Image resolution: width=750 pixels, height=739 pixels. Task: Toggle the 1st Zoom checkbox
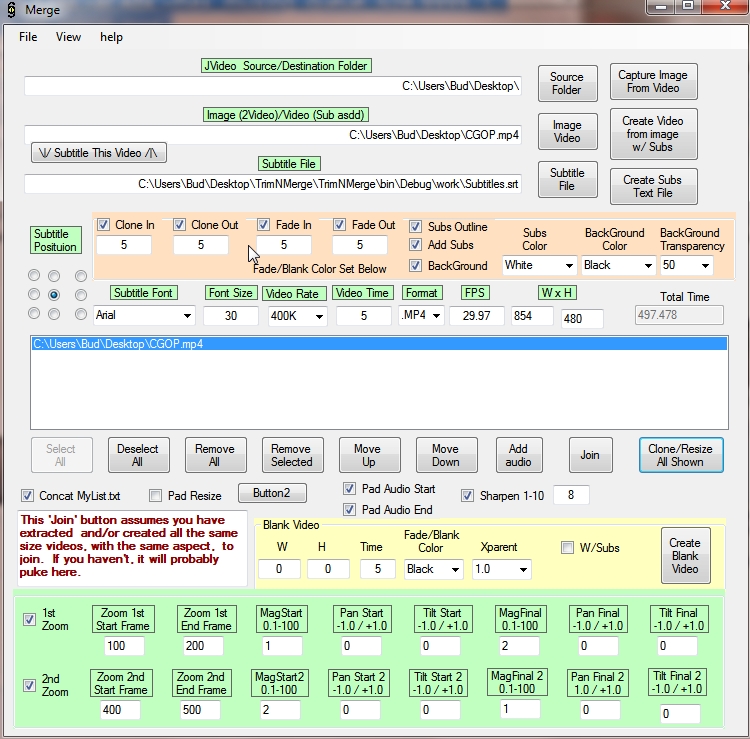pos(29,619)
